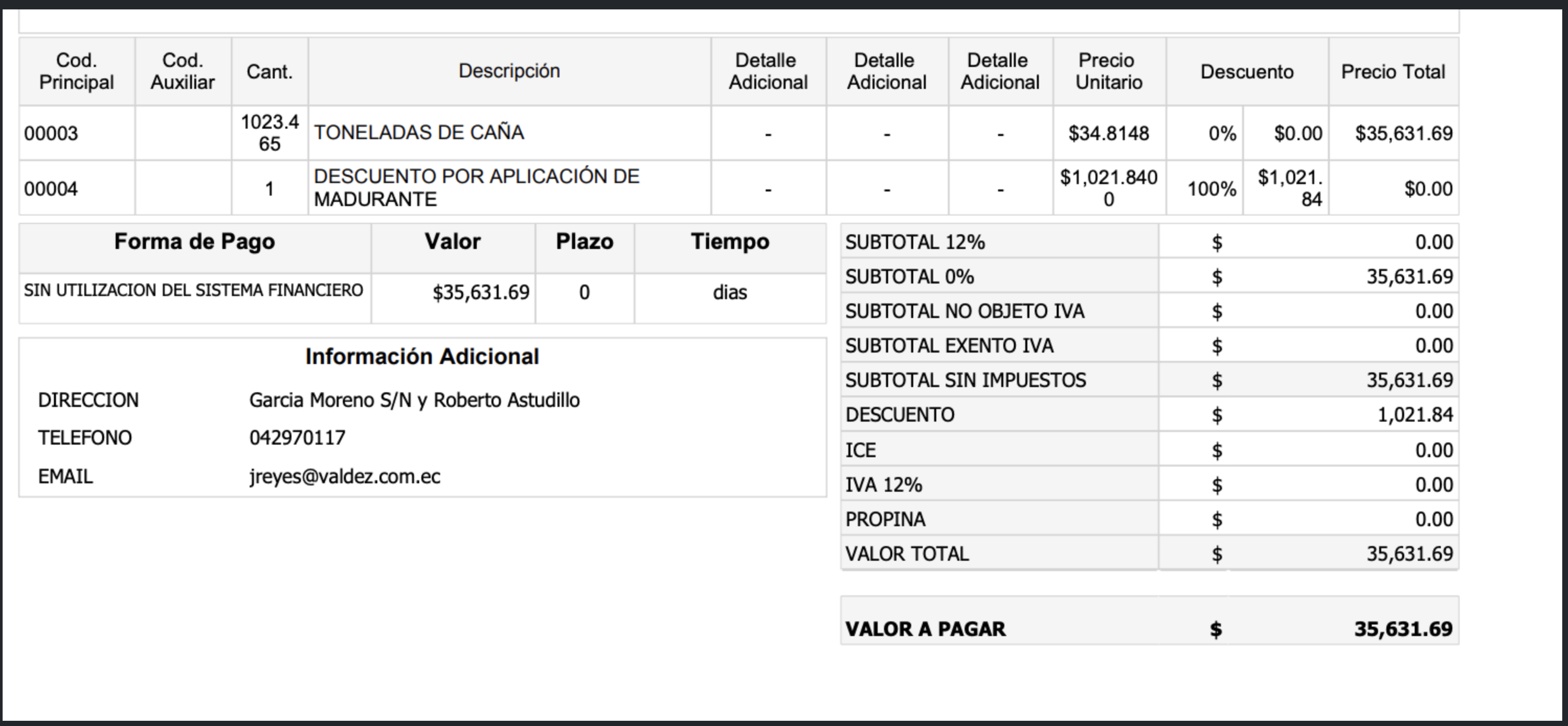Viewport: 1568px width, 726px height.
Task: Select the TONELADAS DE CAÑA description cell
Action: point(419,133)
